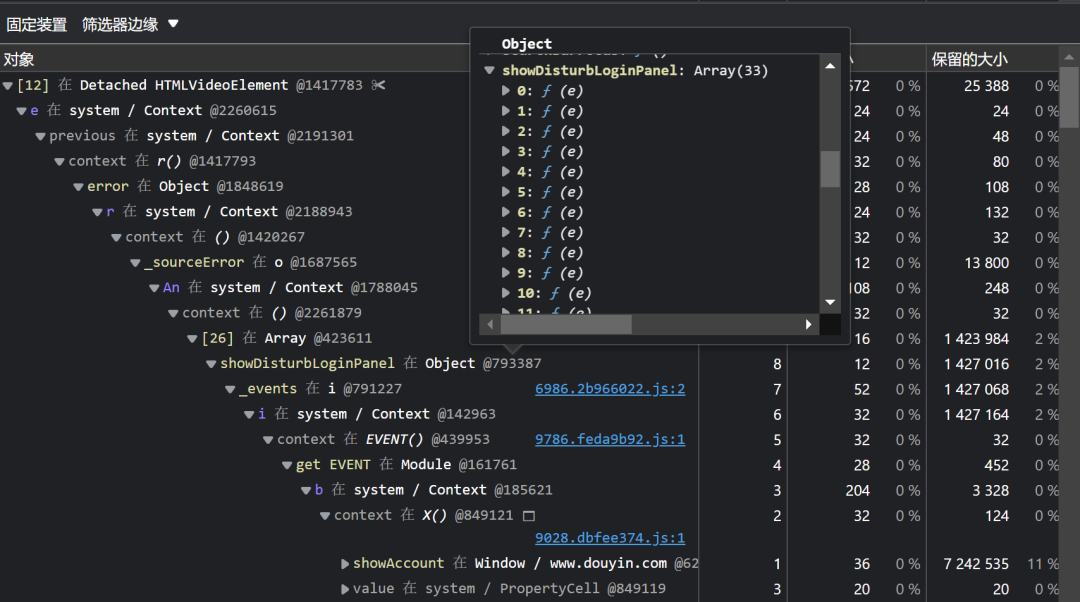
Task: Expand array item 1 in the Object popup
Action: pyautogui.click(x=506, y=111)
